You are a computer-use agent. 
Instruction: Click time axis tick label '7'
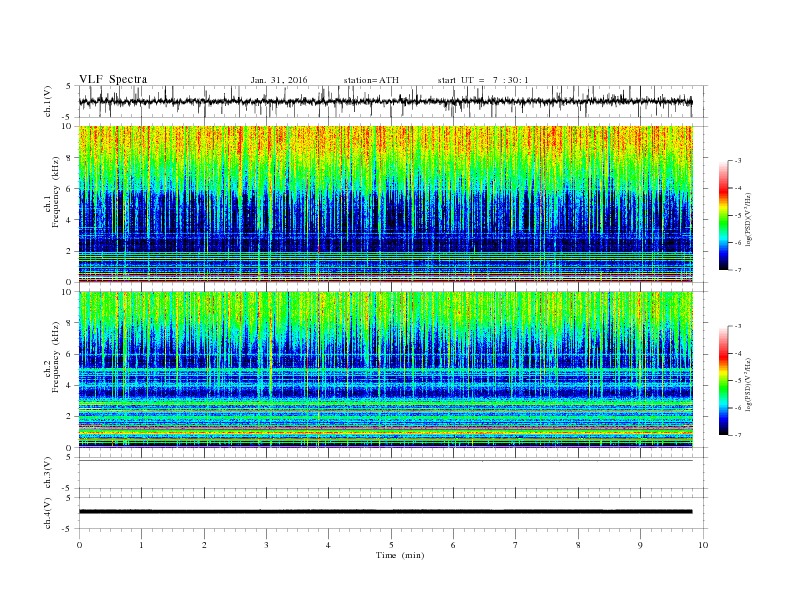[516, 545]
